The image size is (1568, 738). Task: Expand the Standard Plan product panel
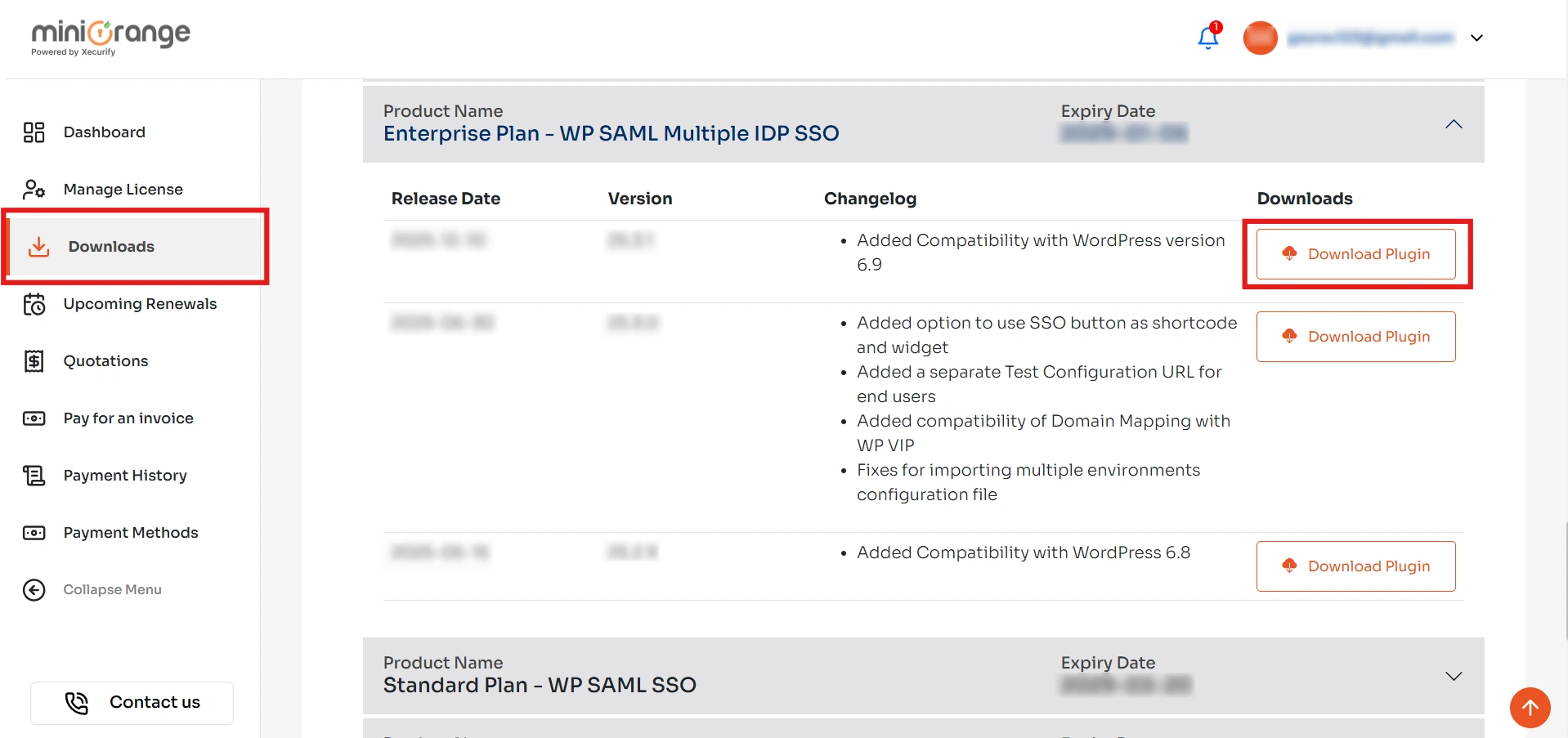1454,676
